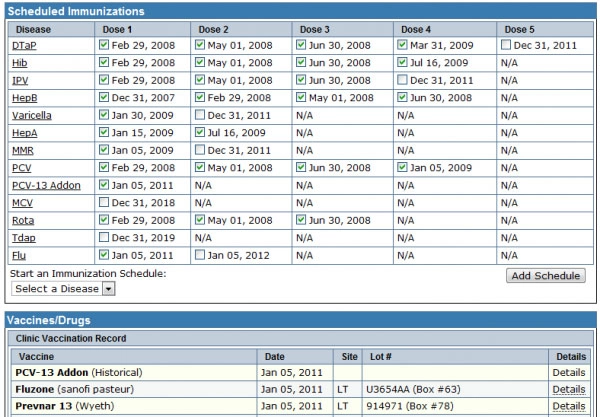
Task: Select the Fluzone (sanofi pasteur) row name
Action: pyautogui.click(x=75, y=389)
